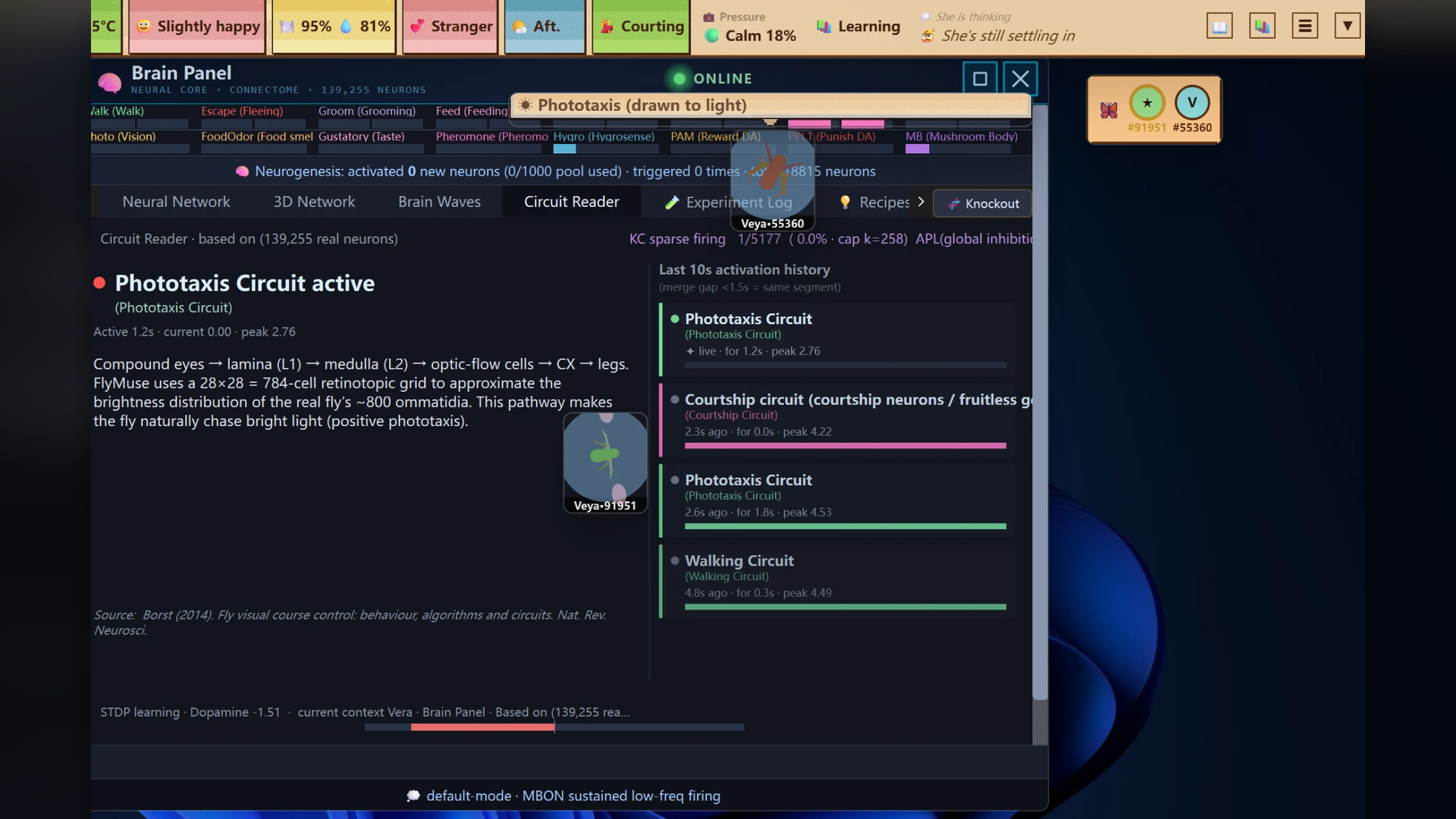The width and height of the screenshot is (1456, 819).
Task: Click the Groom (Grooming) neuron group label
Action: [367, 111]
